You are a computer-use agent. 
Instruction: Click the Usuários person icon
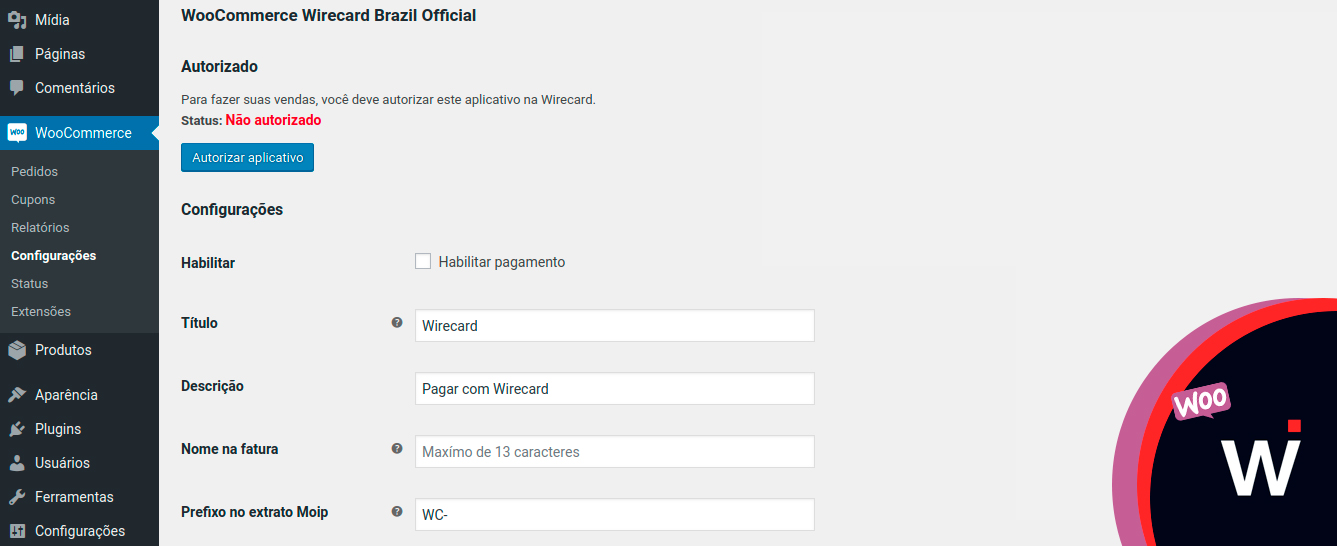point(17,463)
